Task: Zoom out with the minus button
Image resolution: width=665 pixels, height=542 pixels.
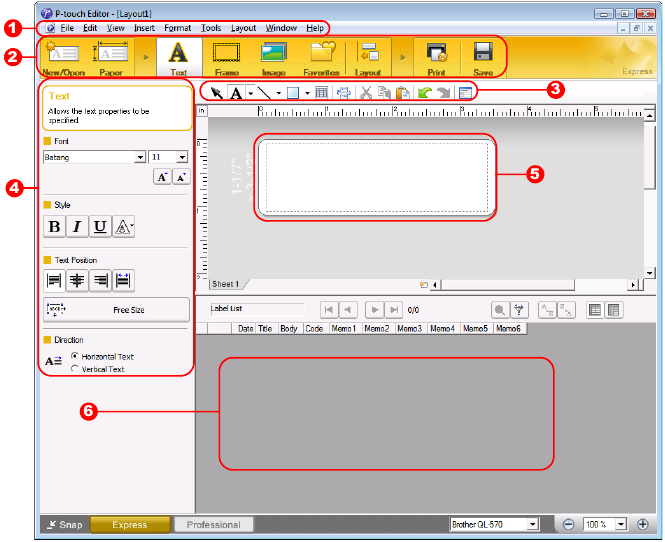Action: pyautogui.click(x=568, y=525)
